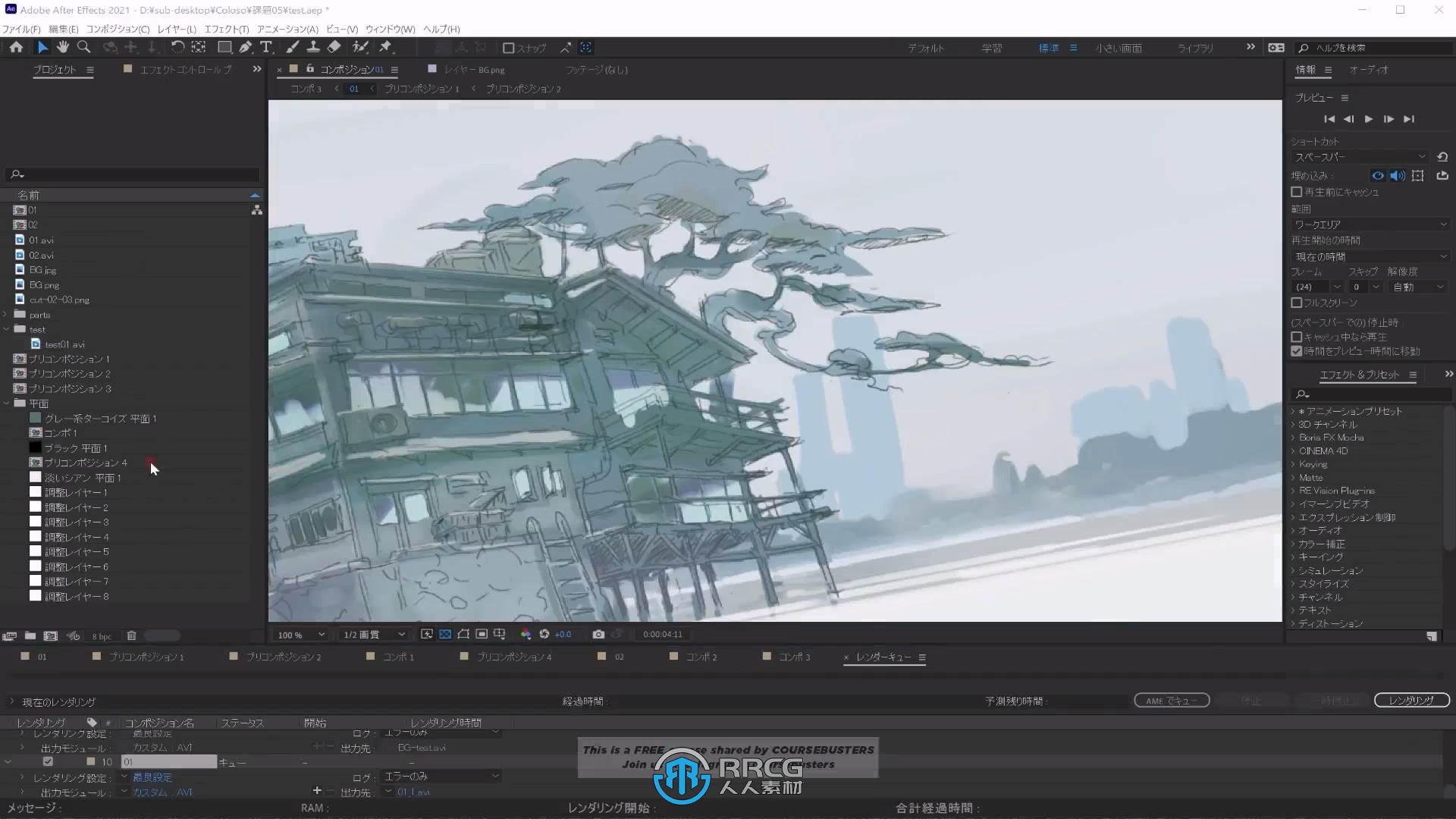
Task: Select the Roto Brush tool
Action: [360, 47]
